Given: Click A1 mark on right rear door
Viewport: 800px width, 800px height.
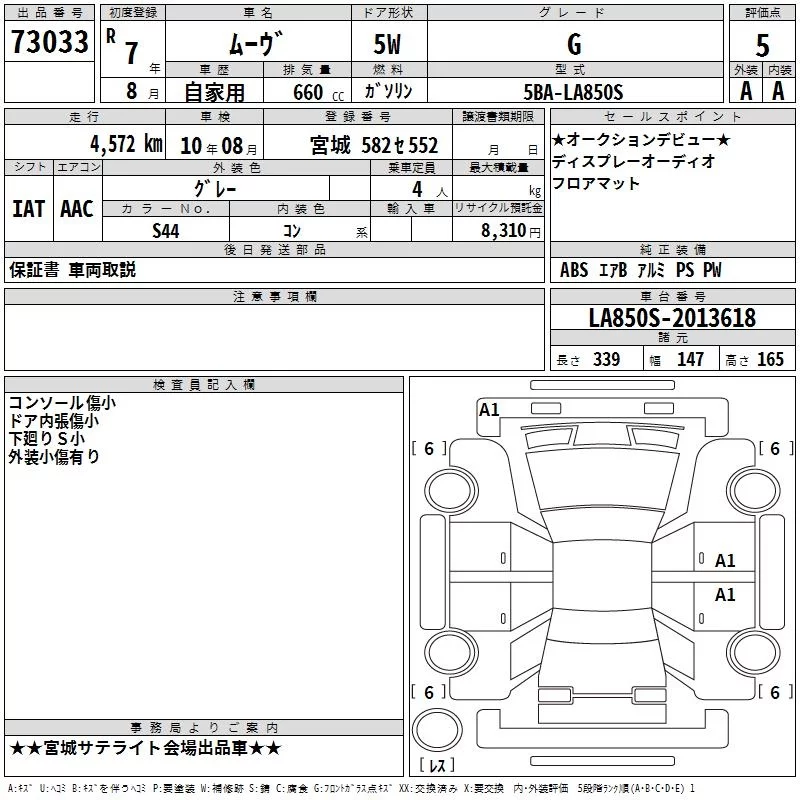Looking at the screenshot, I should pyautogui.click(x=725, y=594).
